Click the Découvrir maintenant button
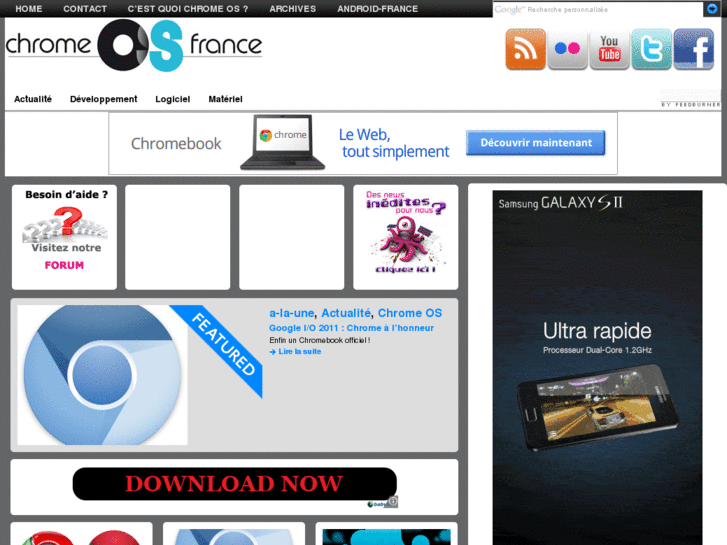Viewport: 727px width, 545px height. 536,143
